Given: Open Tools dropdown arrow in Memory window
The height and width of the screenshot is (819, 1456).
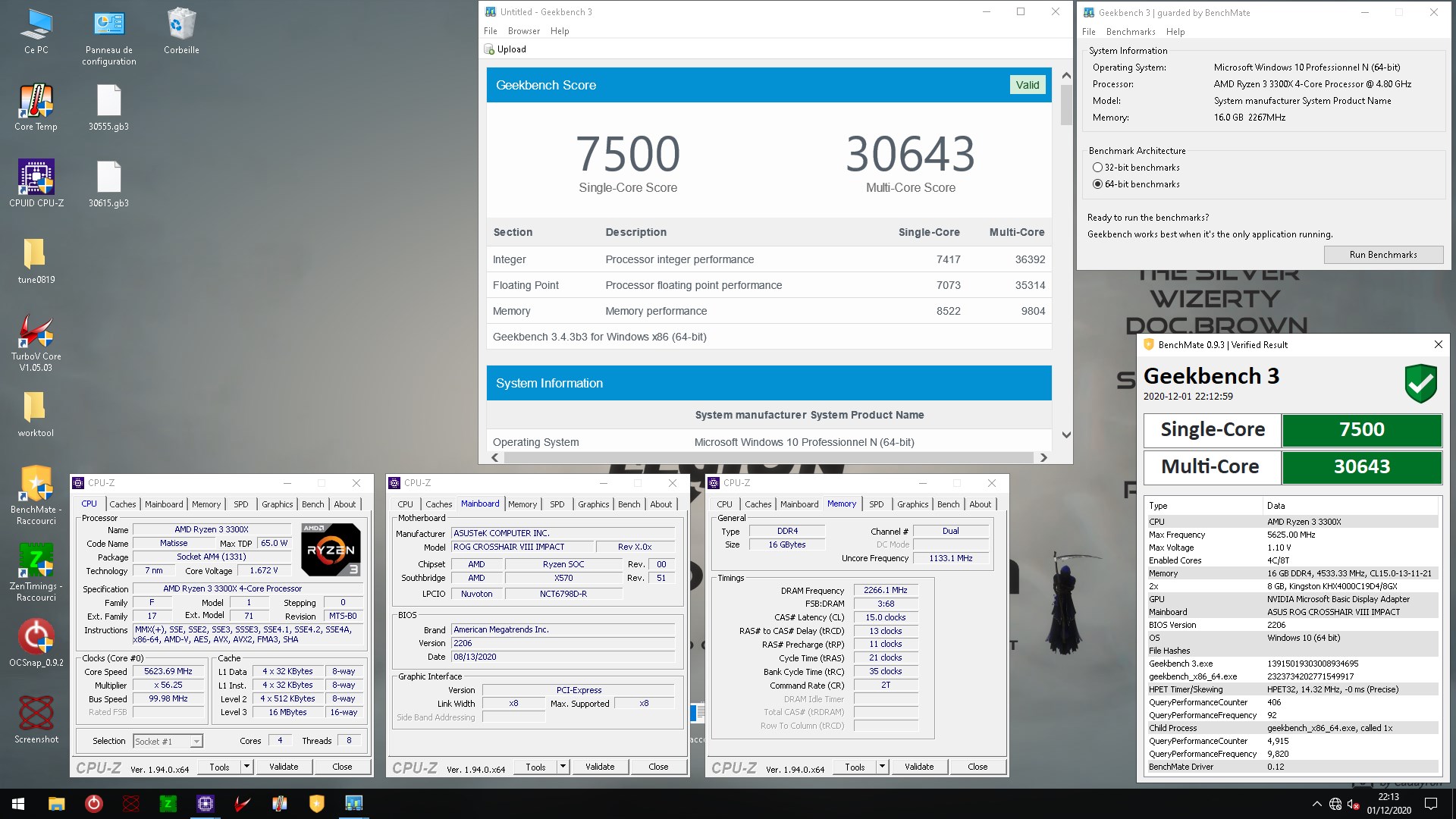Looking at the screenshot, I should point(882,767).
